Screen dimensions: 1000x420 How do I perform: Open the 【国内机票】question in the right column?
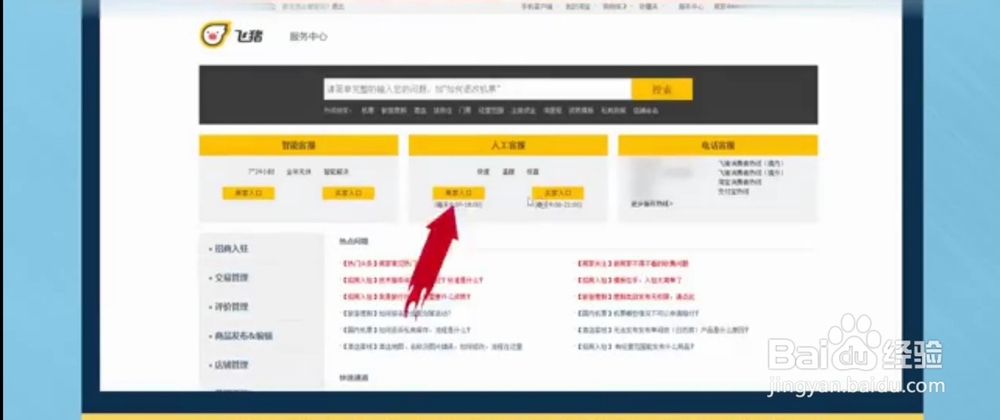pos(638,314)
